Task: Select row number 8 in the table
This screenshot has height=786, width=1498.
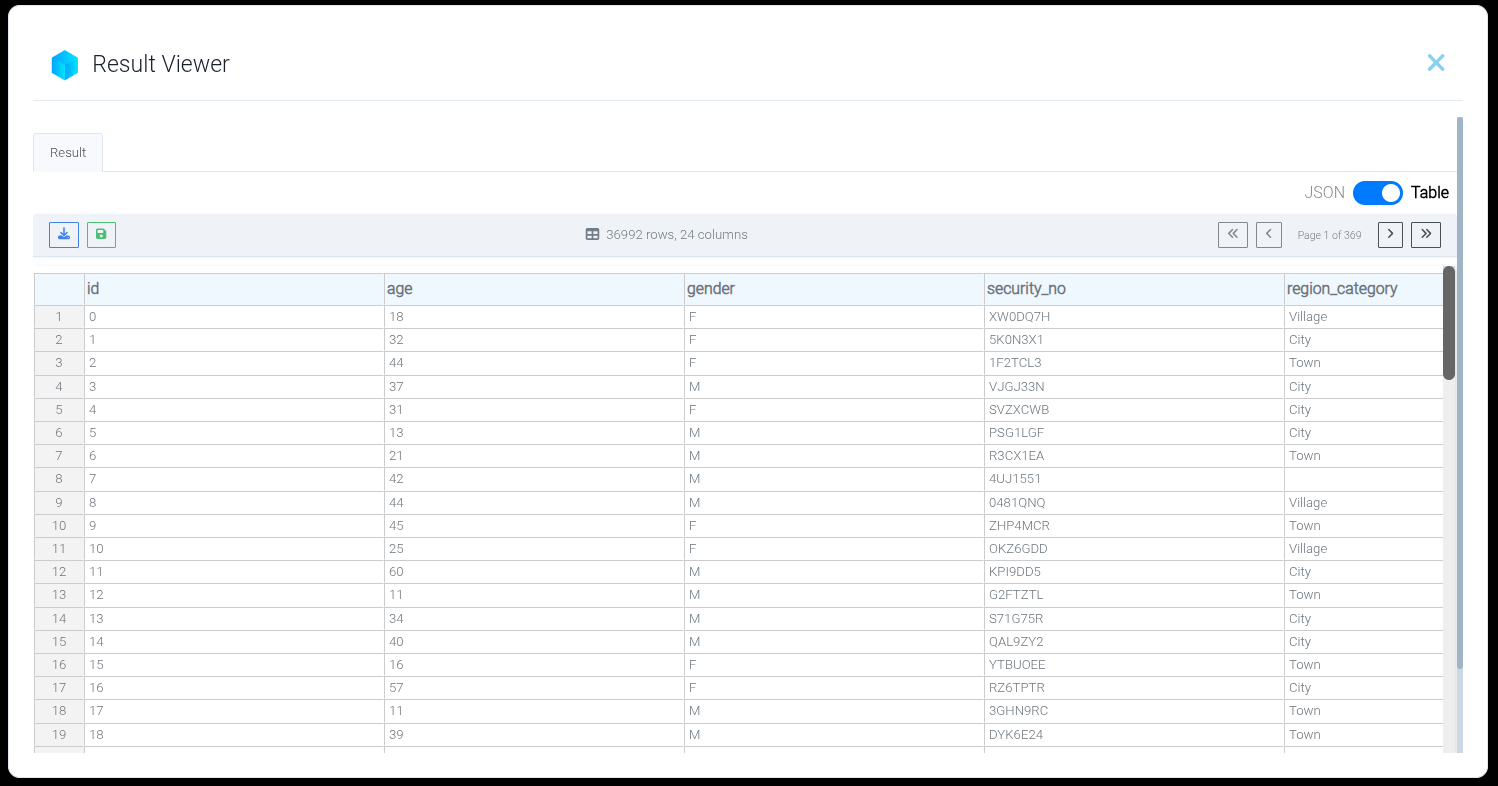Action: (x=59, y=479)
